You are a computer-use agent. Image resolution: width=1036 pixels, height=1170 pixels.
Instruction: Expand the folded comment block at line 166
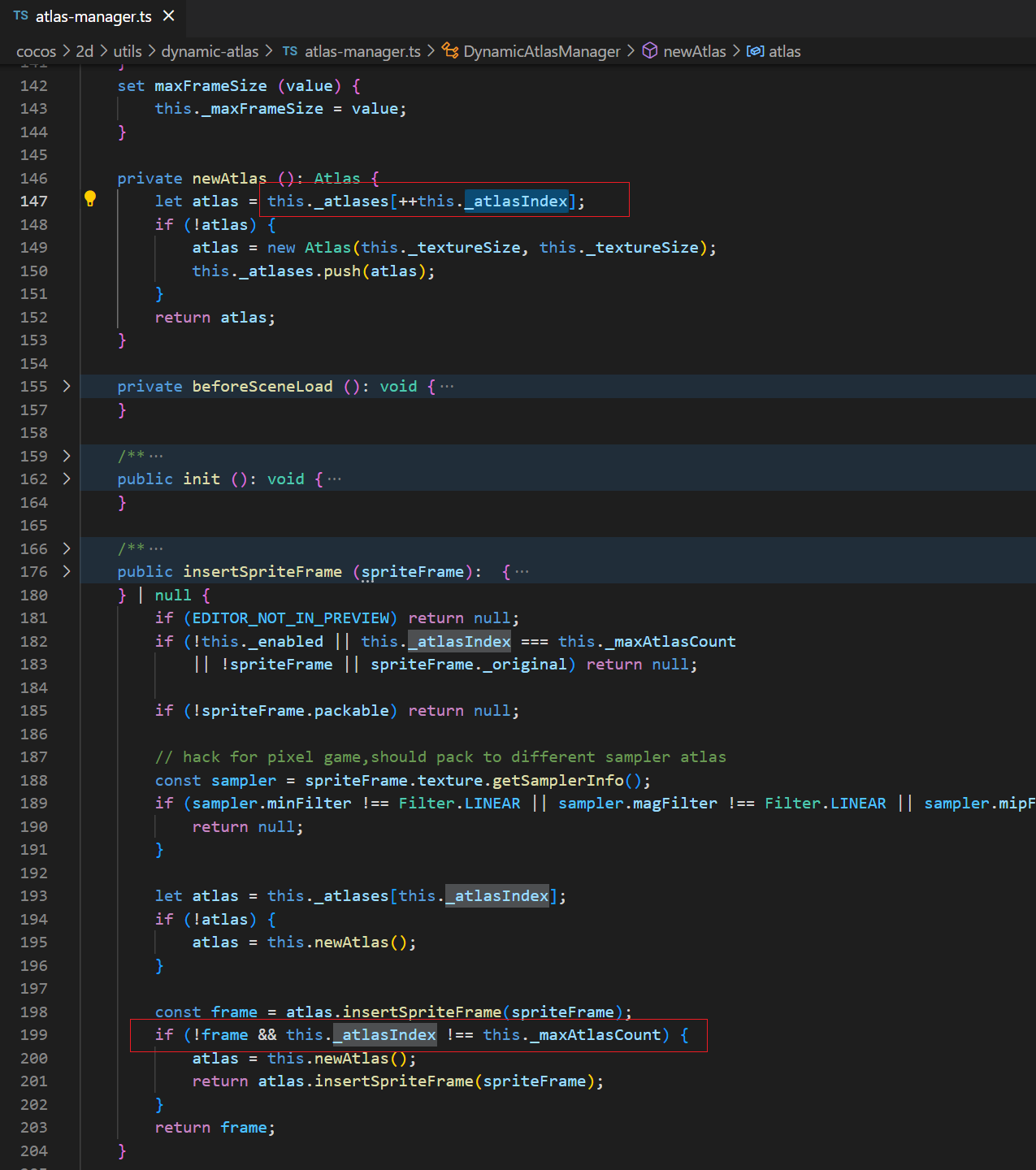[67, 548]
